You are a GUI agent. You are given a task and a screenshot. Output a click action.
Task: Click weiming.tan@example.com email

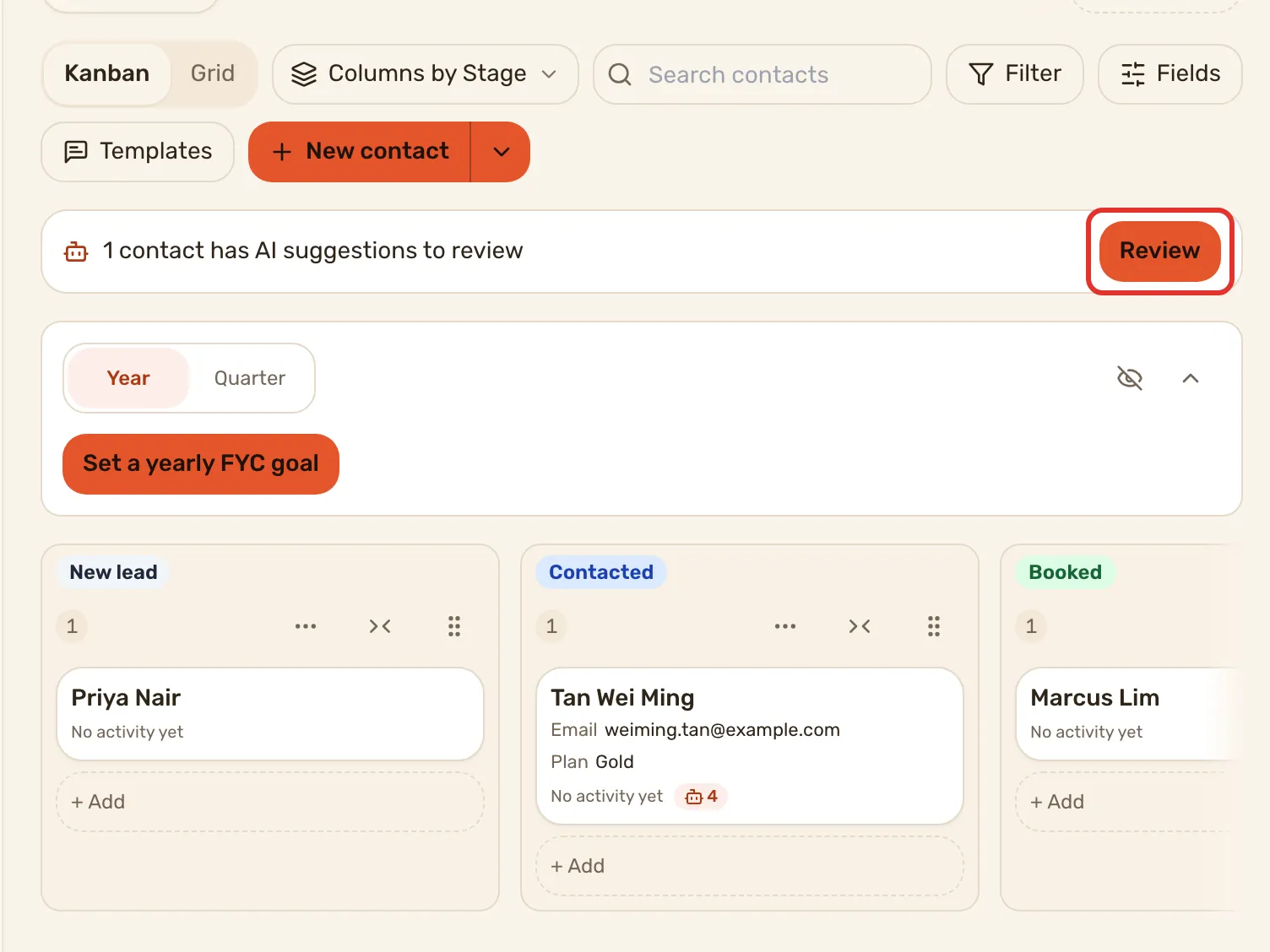(723, 730)
